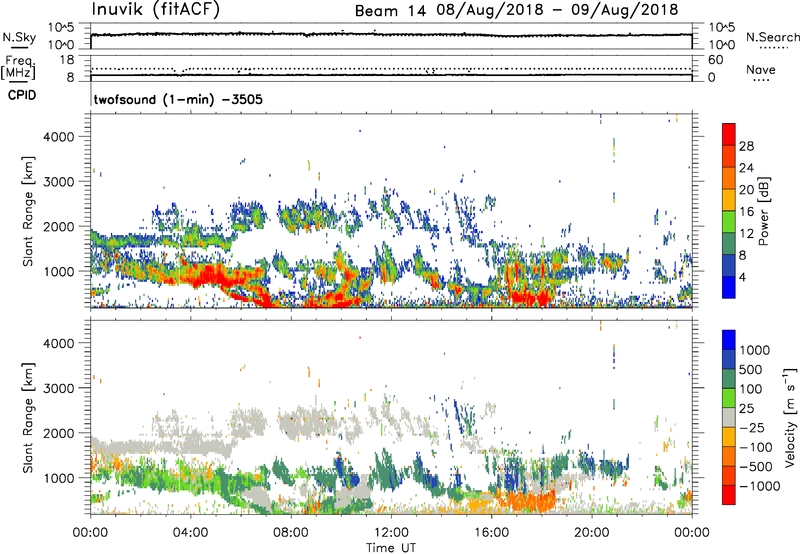
Task: Select the date range 08/Aug/2018 - 09/Aug/2018
Action: pos(557,10)
